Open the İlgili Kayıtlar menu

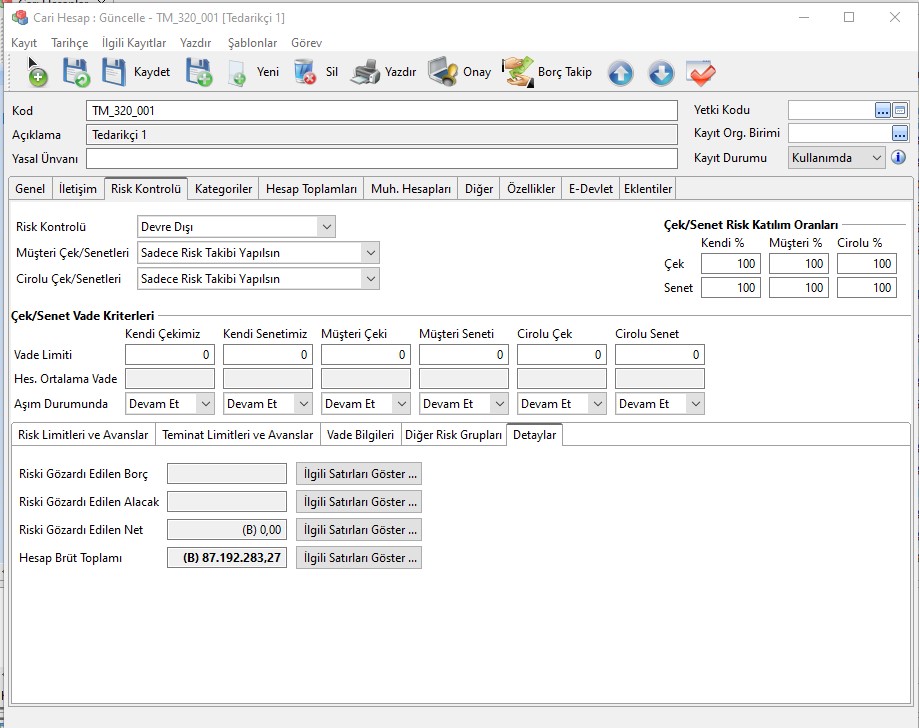(134, 43)
